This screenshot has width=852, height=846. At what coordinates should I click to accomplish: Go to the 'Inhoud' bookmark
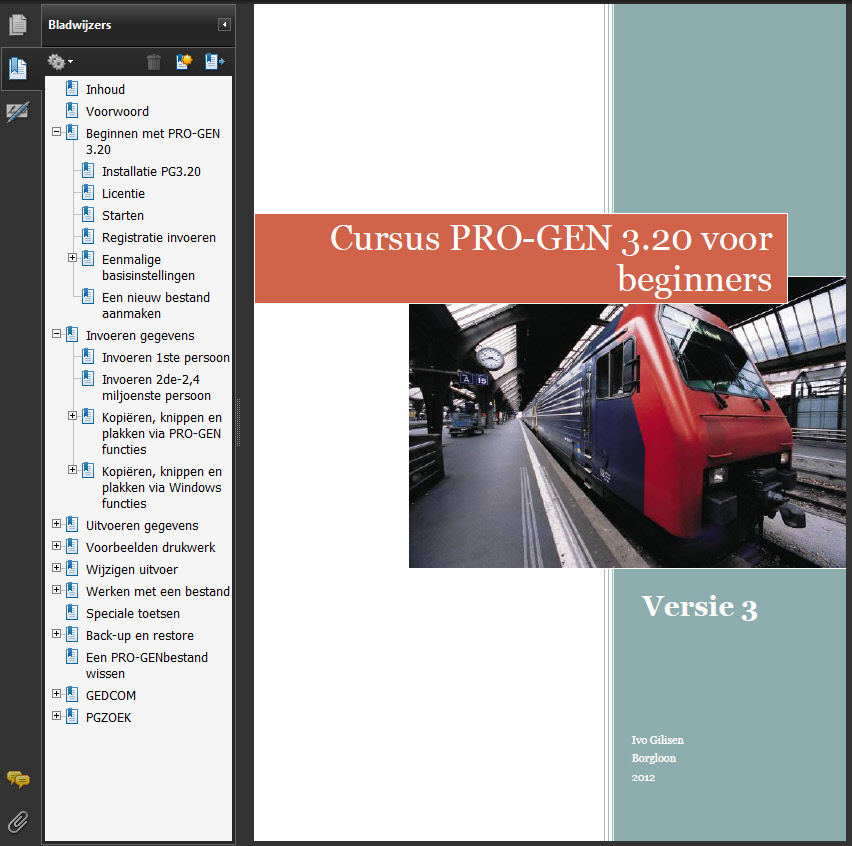pos(105,90)
